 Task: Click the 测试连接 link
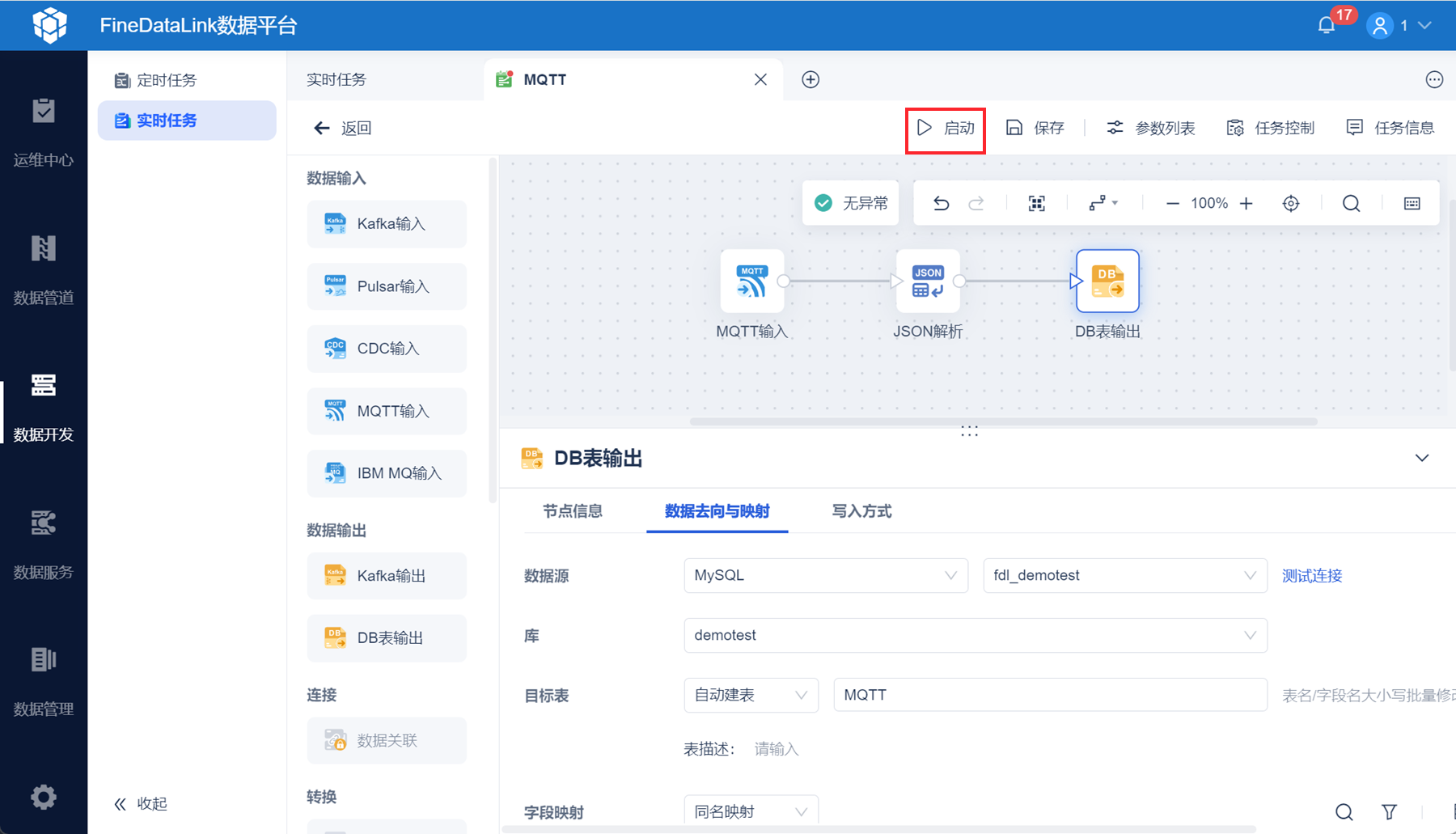pyautogui.click(x=1312, y=575)
